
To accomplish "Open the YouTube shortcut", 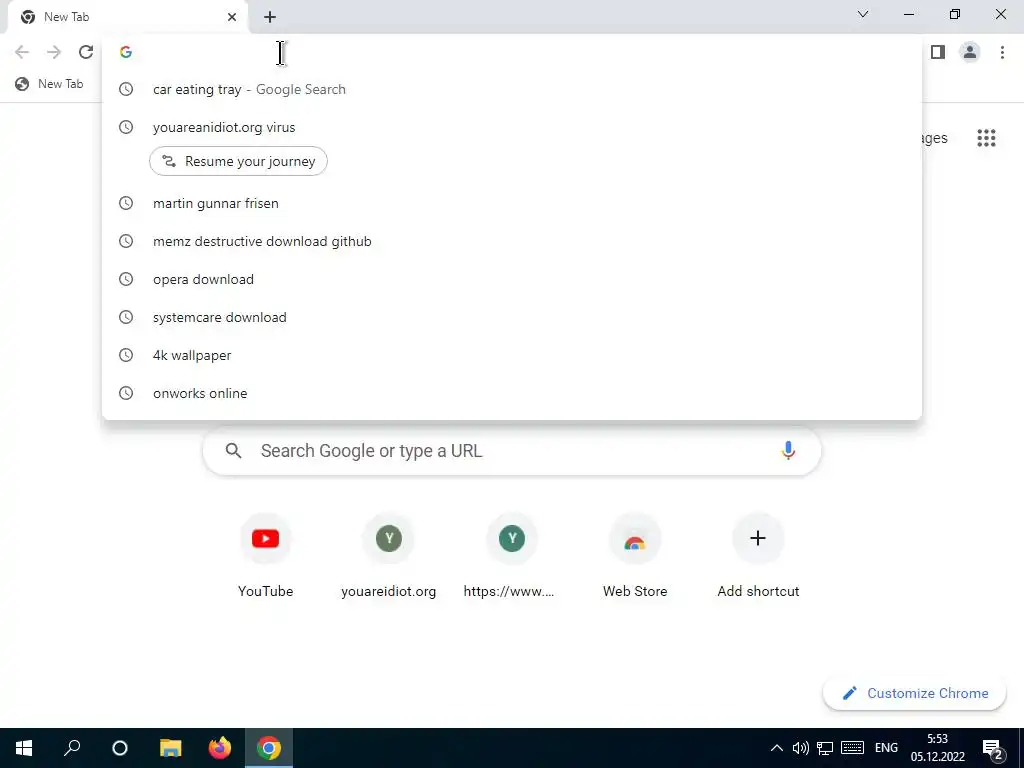I will coord(265,556).
